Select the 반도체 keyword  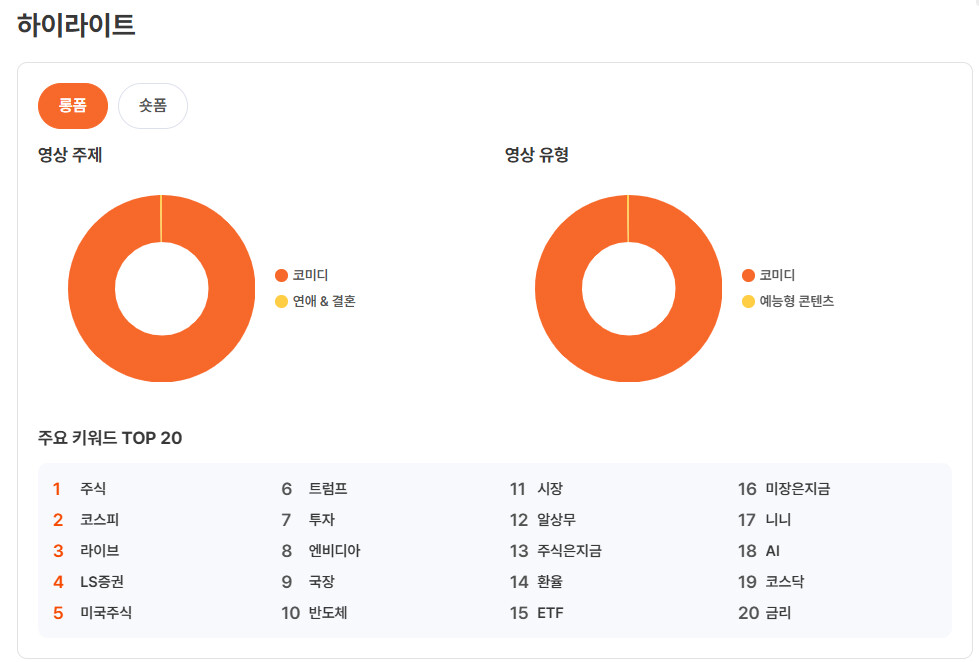click(x=328, y=613)
